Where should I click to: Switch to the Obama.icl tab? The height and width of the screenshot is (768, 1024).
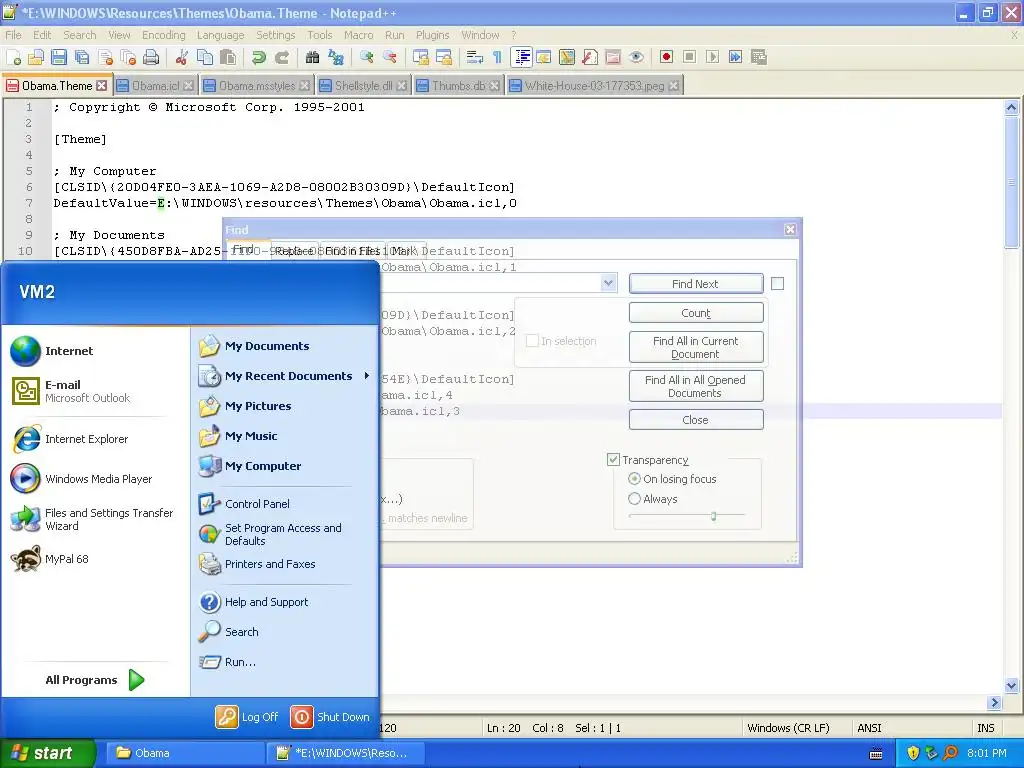[155, 86]
